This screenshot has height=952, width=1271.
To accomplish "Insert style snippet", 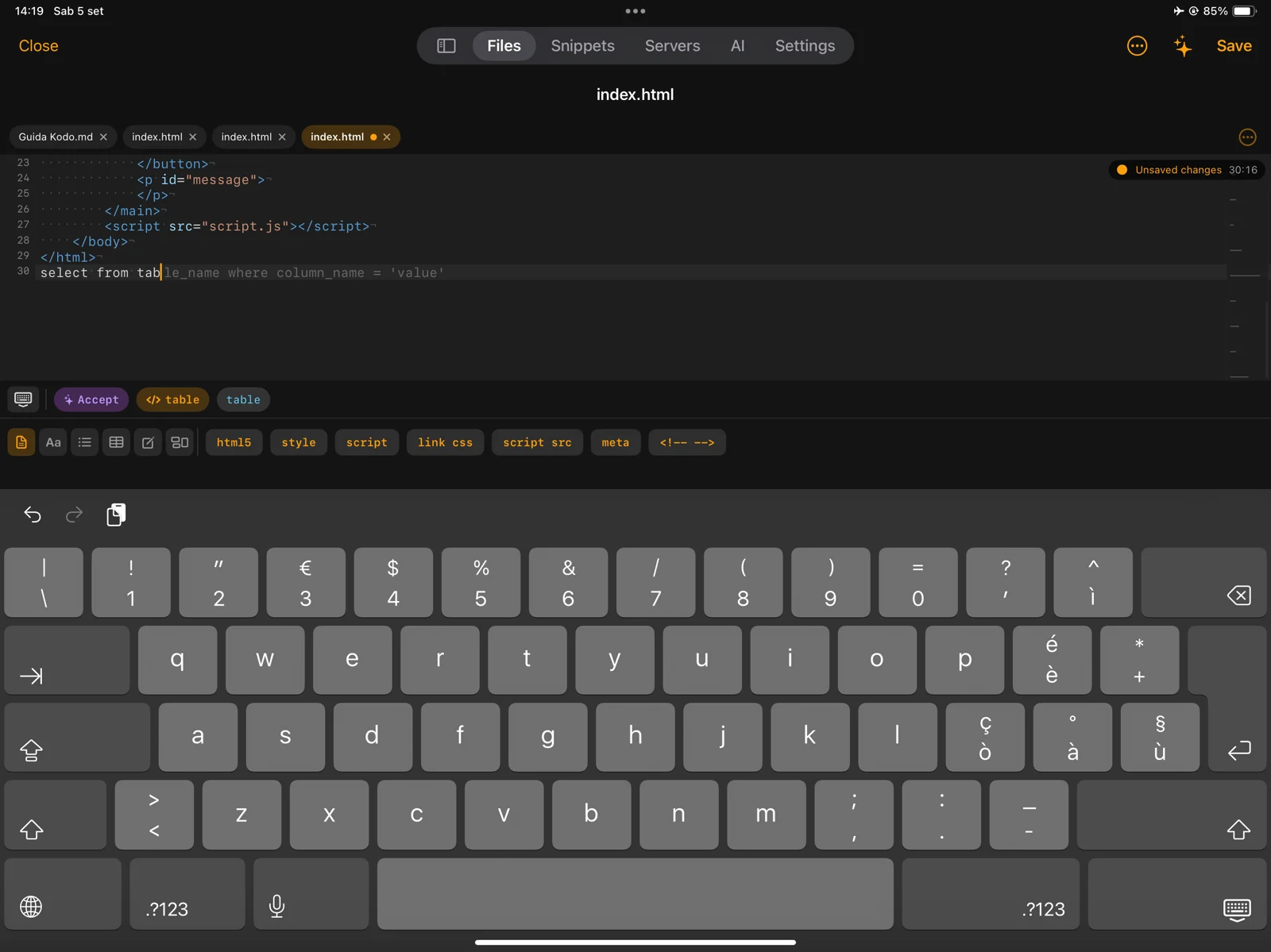I will [299, 442].
